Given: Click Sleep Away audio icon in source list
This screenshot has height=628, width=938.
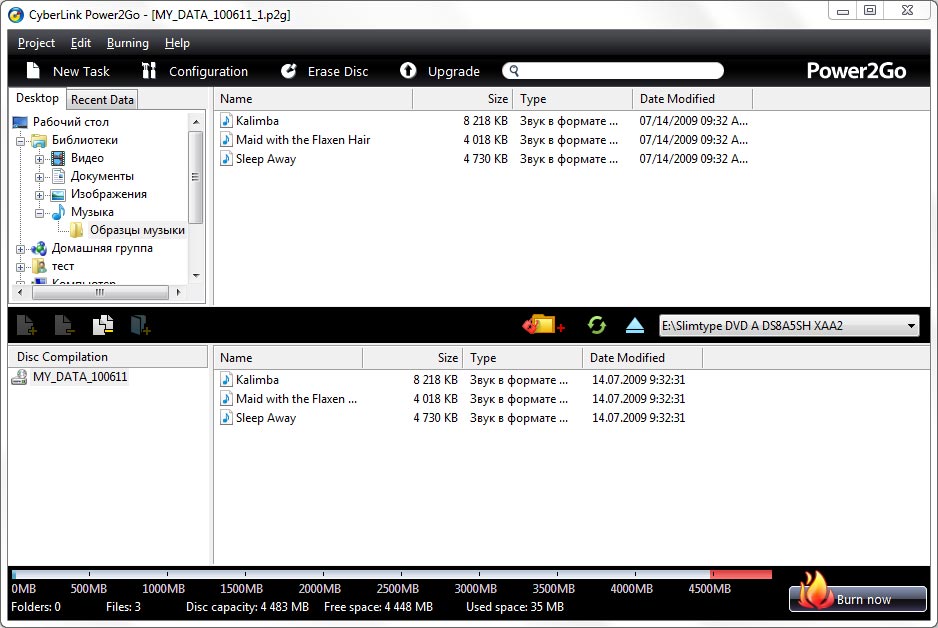Looking at the screenshot, I should coord(226,158).
